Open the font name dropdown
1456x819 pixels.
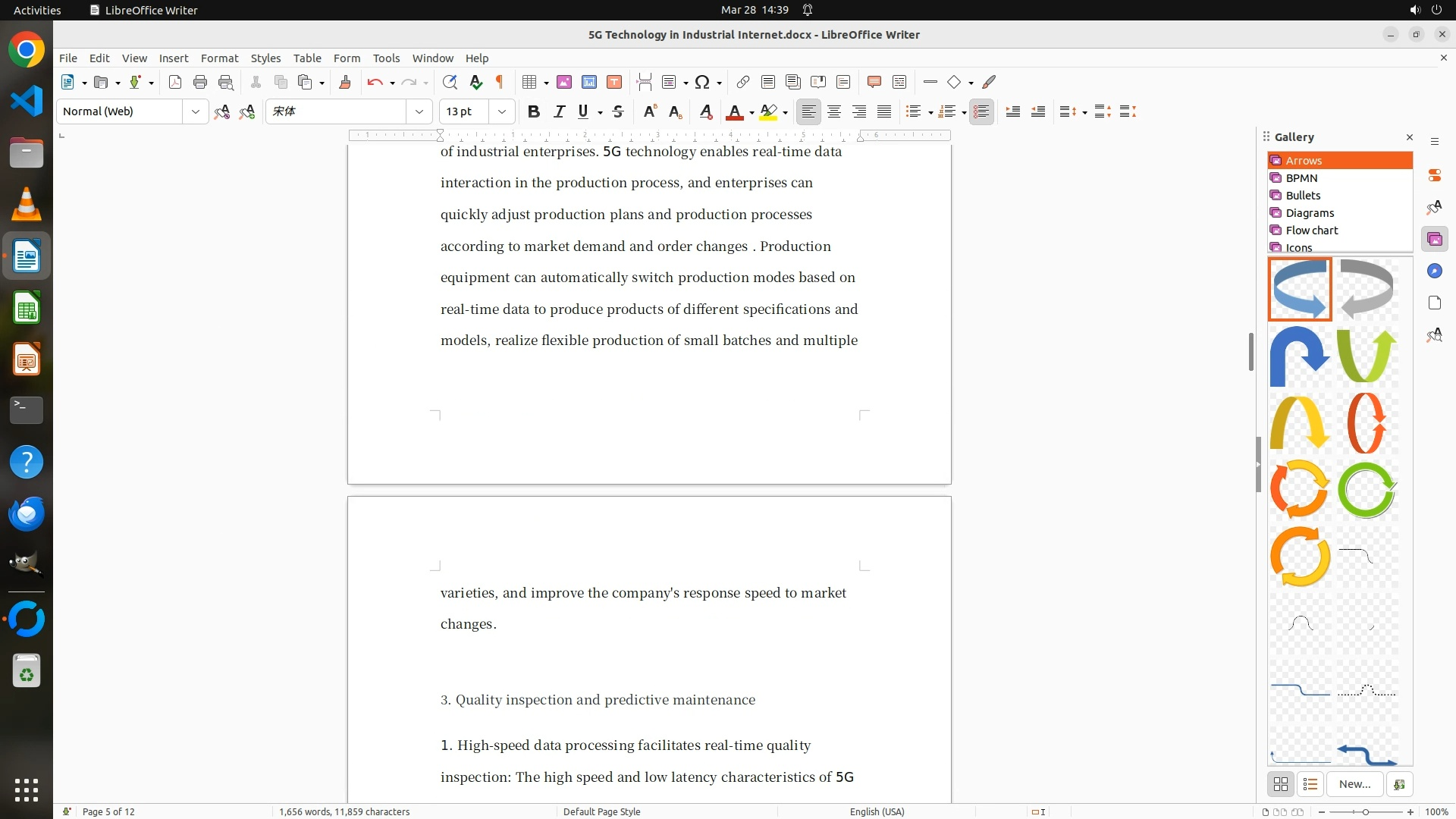coord(419,111)
